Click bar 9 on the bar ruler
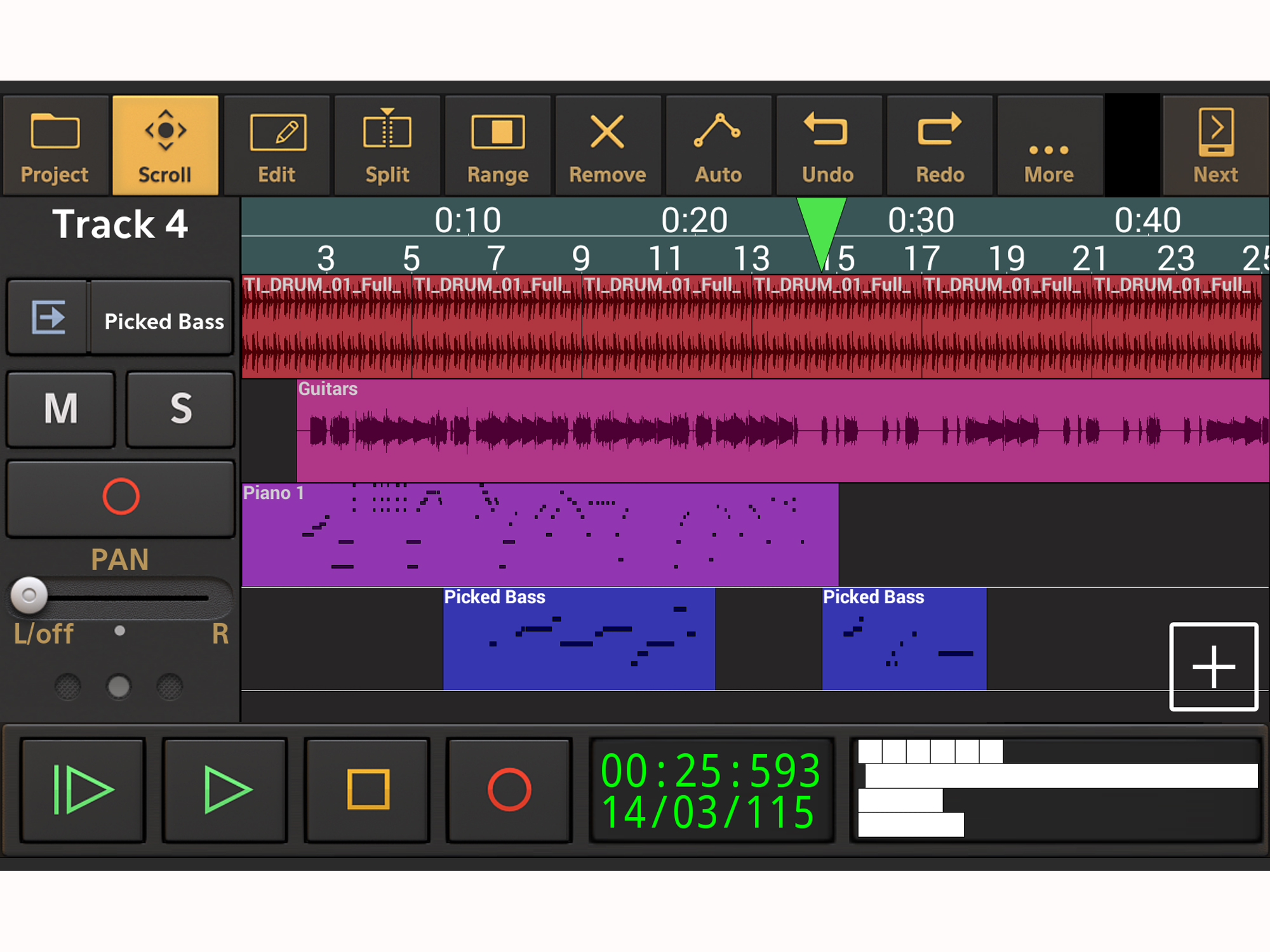The height and width of the screenshot is (952, 1270). point(581,258)
